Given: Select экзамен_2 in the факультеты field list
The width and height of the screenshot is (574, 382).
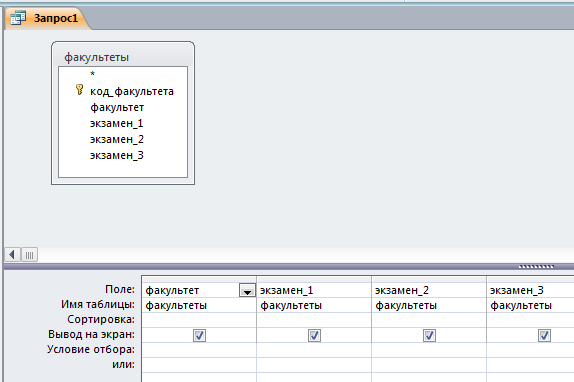Looking at the screenshot, I should 117,139.
